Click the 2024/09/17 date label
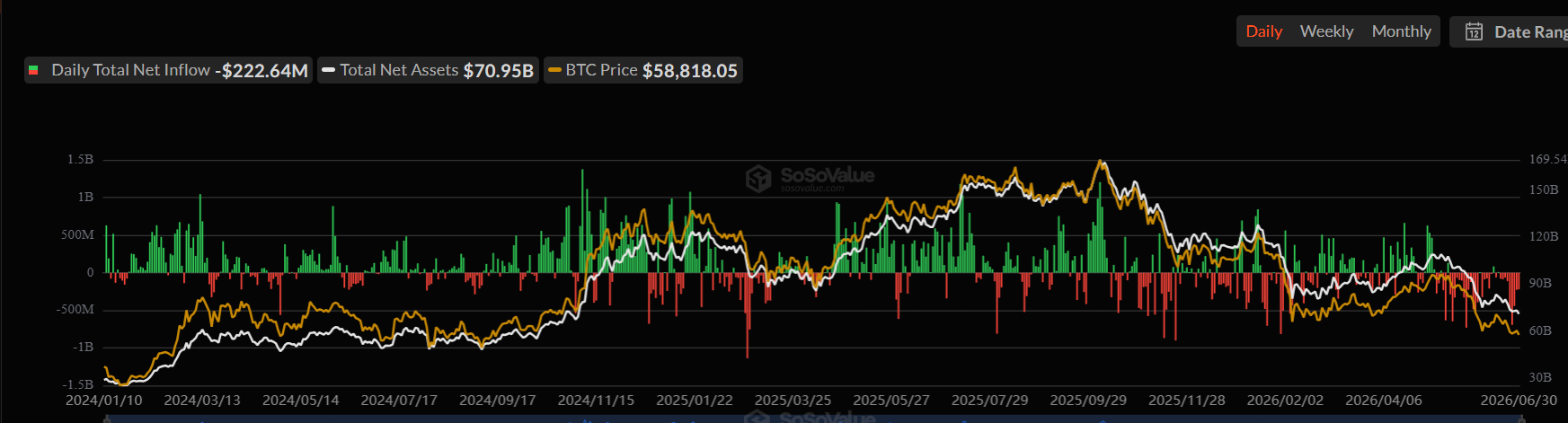Viewport: 1568px width, 423px height. 498,400
